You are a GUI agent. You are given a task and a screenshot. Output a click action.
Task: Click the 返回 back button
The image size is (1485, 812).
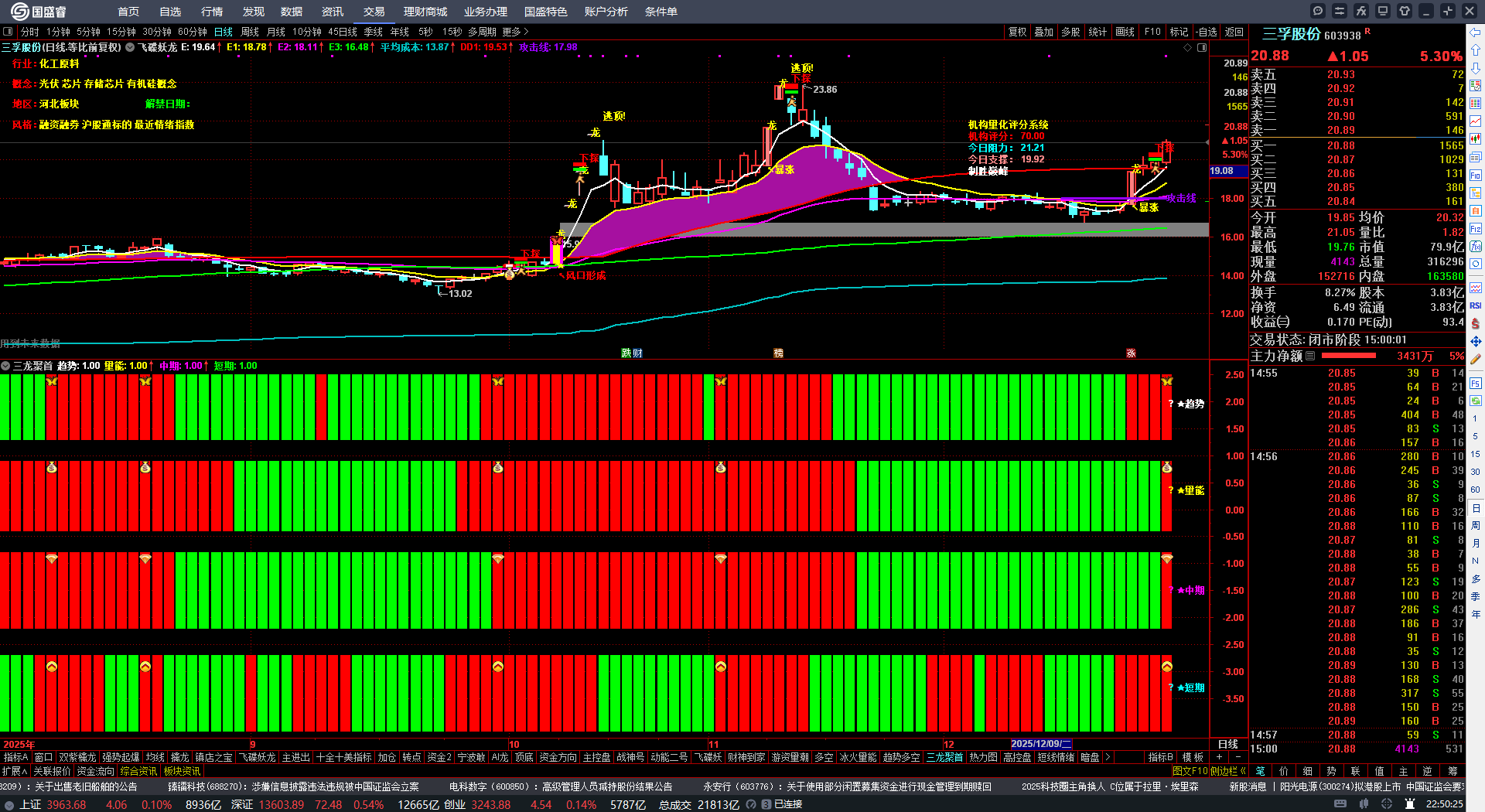(x=1234, y=32)
